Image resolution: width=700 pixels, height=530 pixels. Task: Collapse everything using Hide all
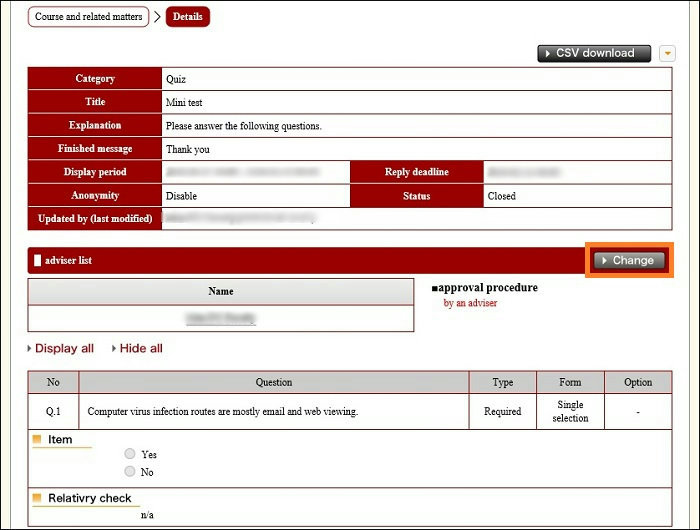[141, 348]
